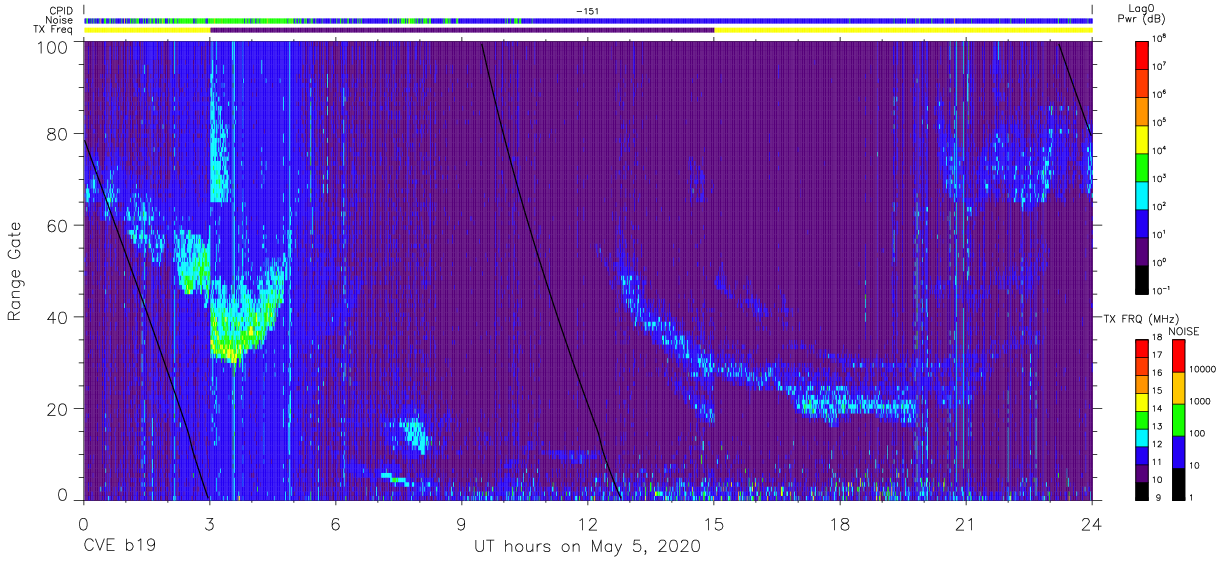Pick the black bottom segment of the Lag0 power colorbar
The height and width of the screenshot is (567, 1228).
[1142, 279]
